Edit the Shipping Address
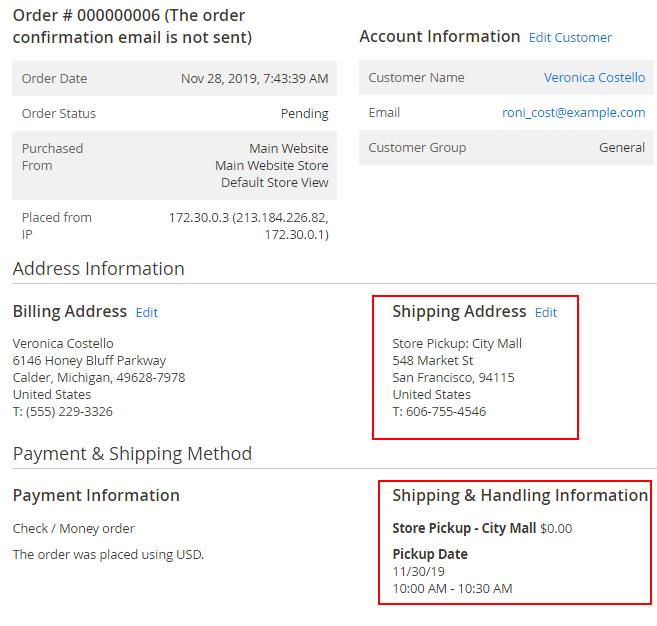 click(546, 313)
